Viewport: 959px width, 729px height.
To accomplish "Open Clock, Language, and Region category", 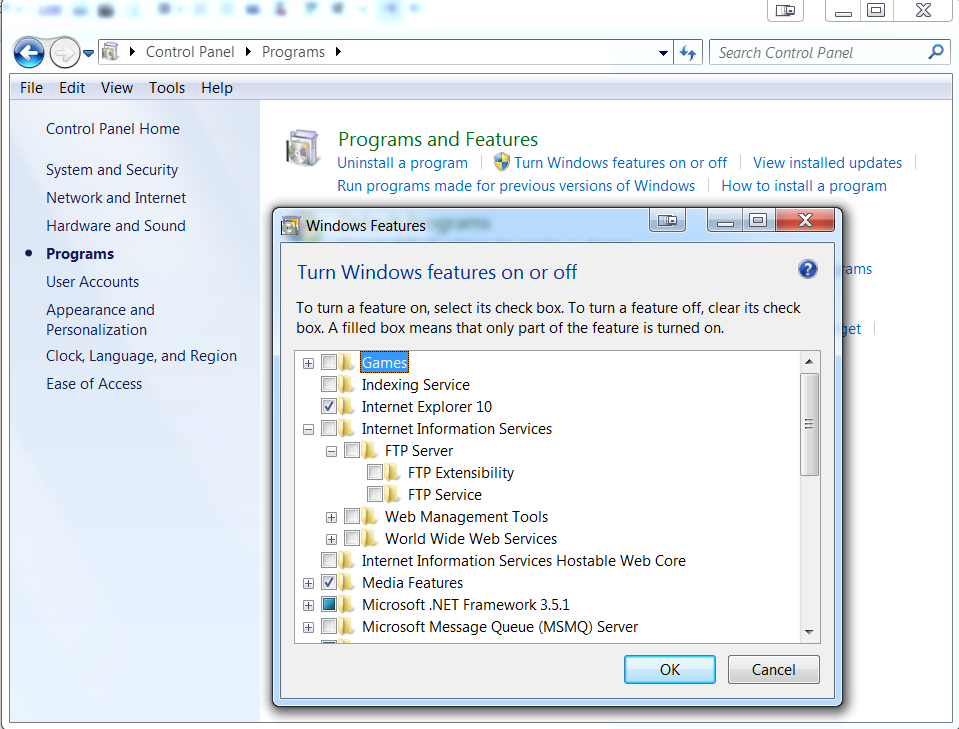I will click(141, 356).
